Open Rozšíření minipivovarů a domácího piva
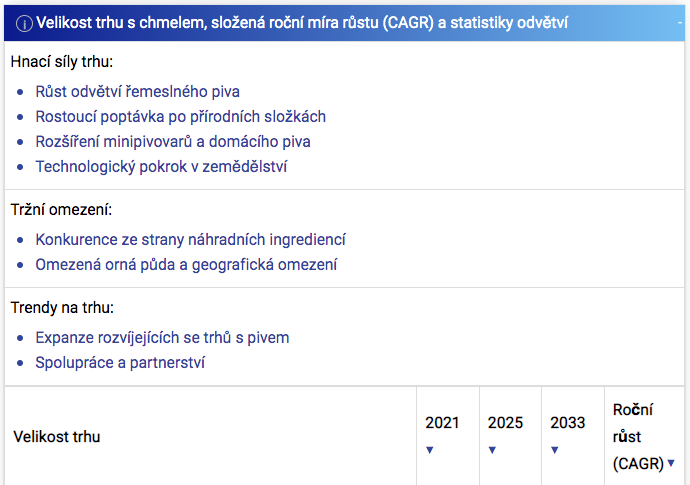This screenshot has height=485, width=690. tap(173, 142)
